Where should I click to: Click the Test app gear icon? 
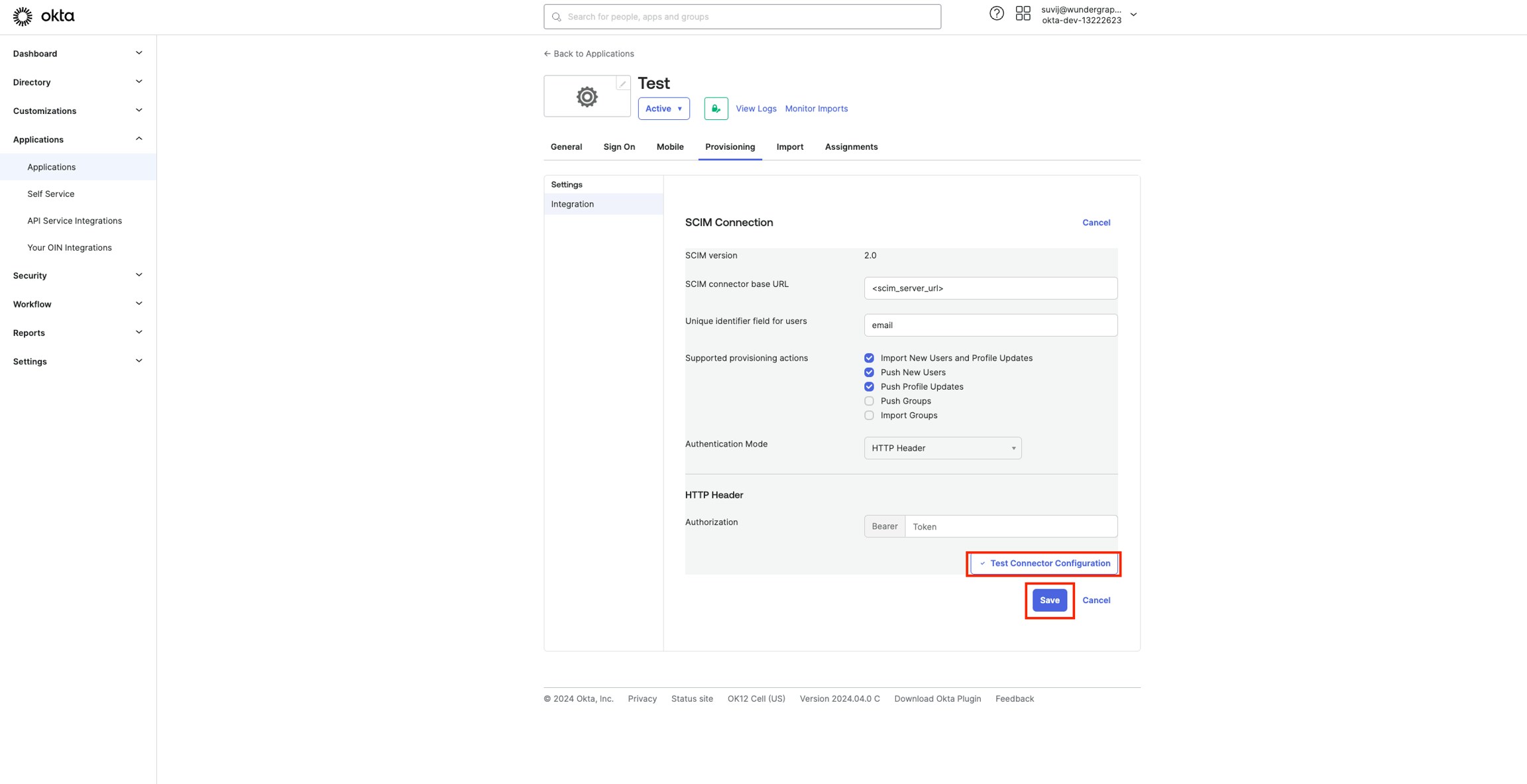pyautogui.click(x=586, y=95)
